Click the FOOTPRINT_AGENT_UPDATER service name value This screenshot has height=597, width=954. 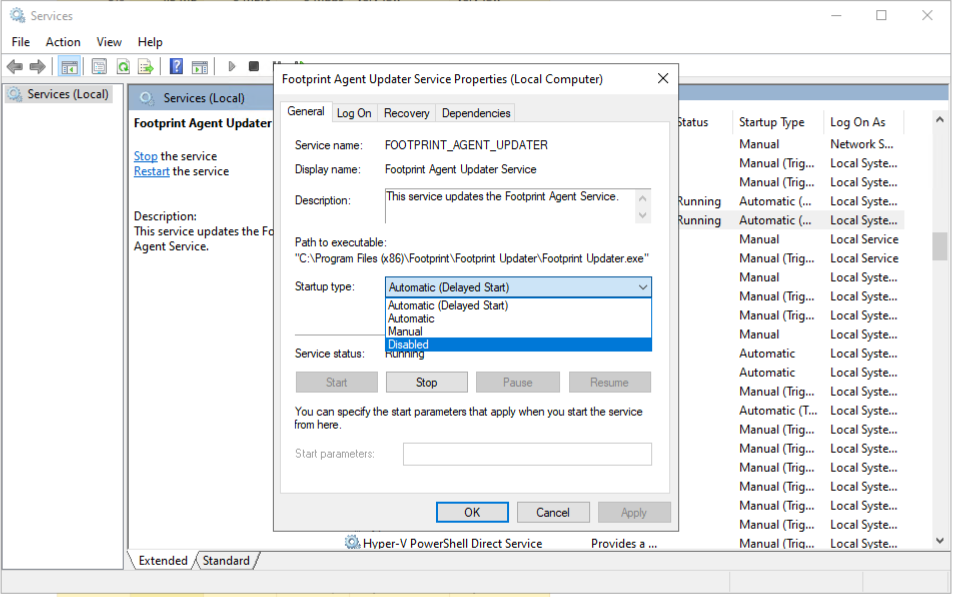pos(466,145)
